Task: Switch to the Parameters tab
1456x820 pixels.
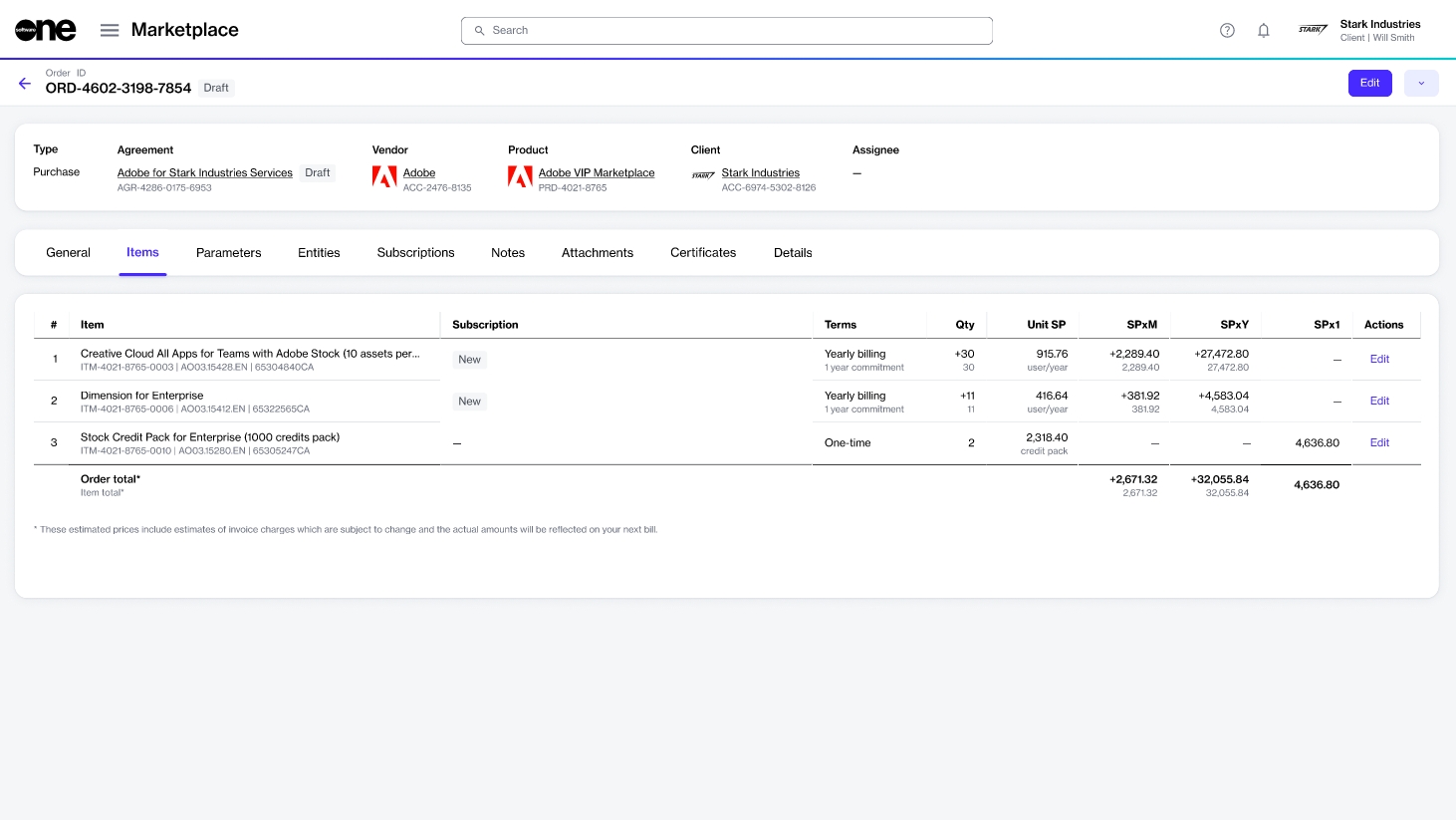Action: point(228,253)
